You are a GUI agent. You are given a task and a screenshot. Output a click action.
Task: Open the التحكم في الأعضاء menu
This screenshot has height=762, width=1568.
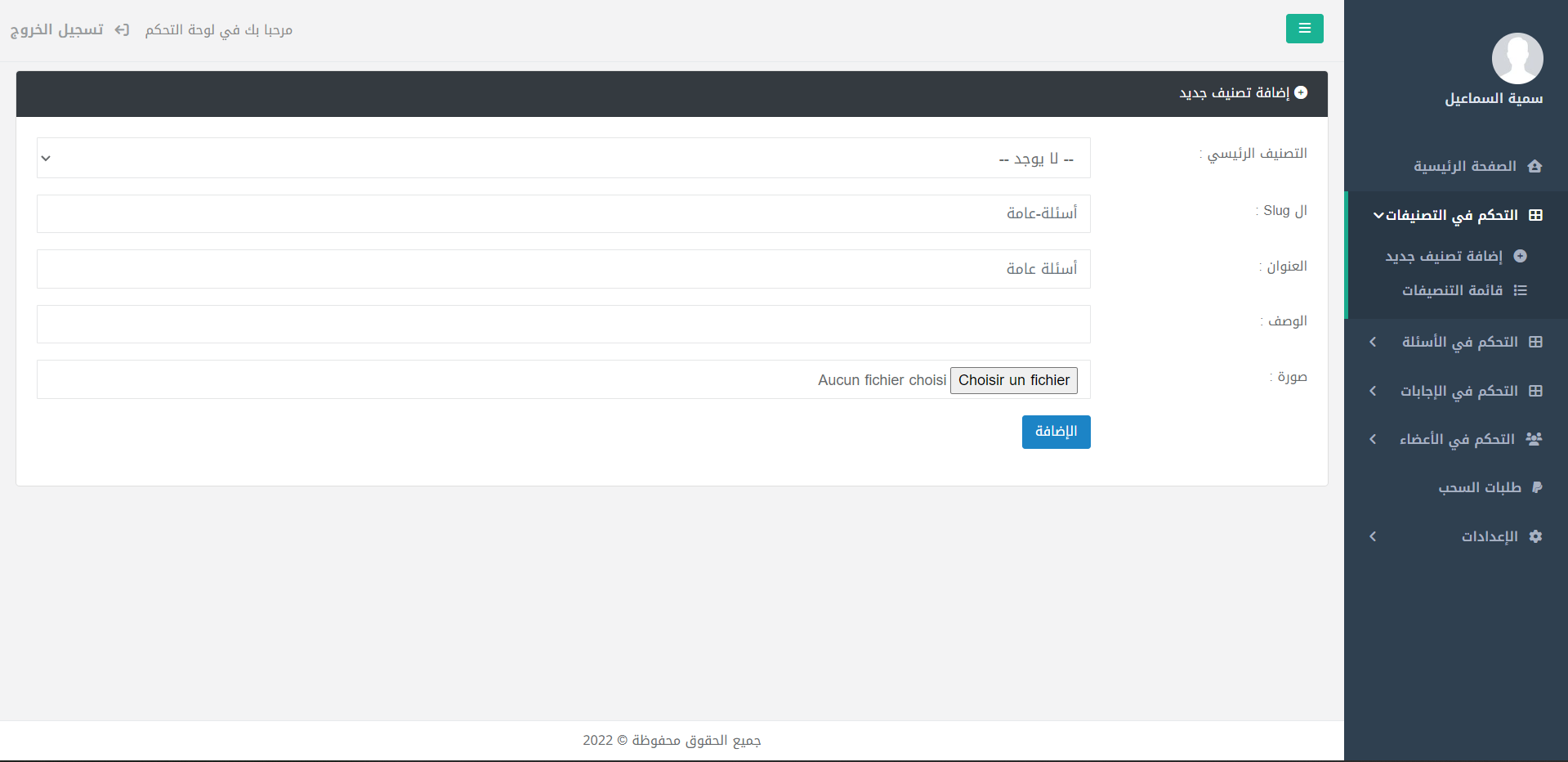tap(1456, 439)
